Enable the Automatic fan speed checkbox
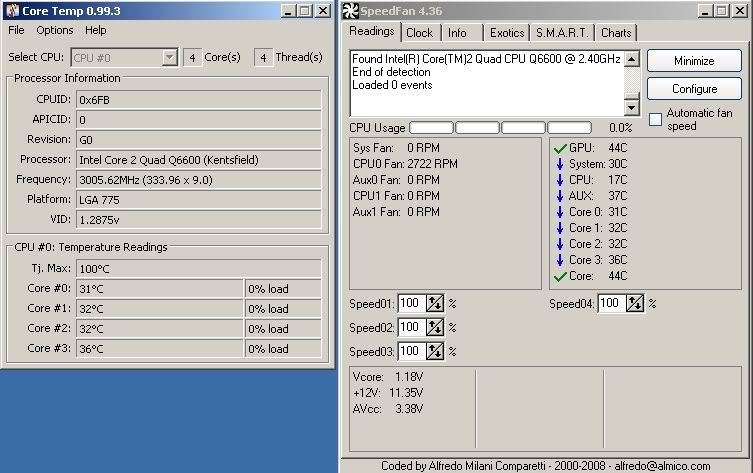Viewport: 753px width, 473px height. point(656,120)
